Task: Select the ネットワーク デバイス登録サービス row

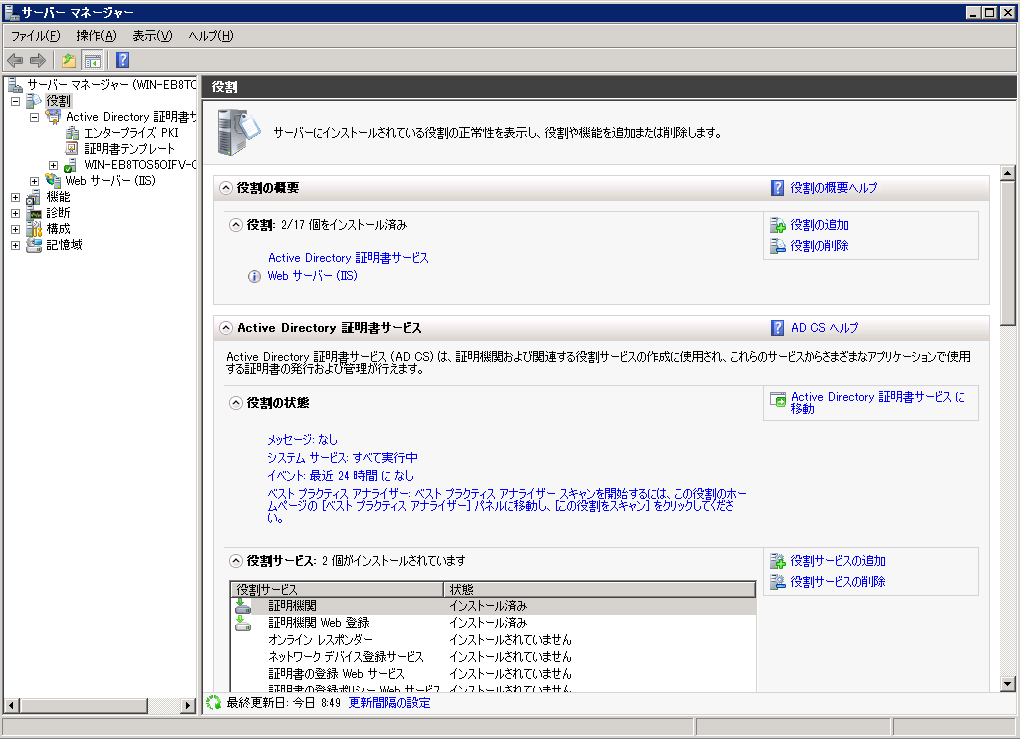Action: click(493, 657)
